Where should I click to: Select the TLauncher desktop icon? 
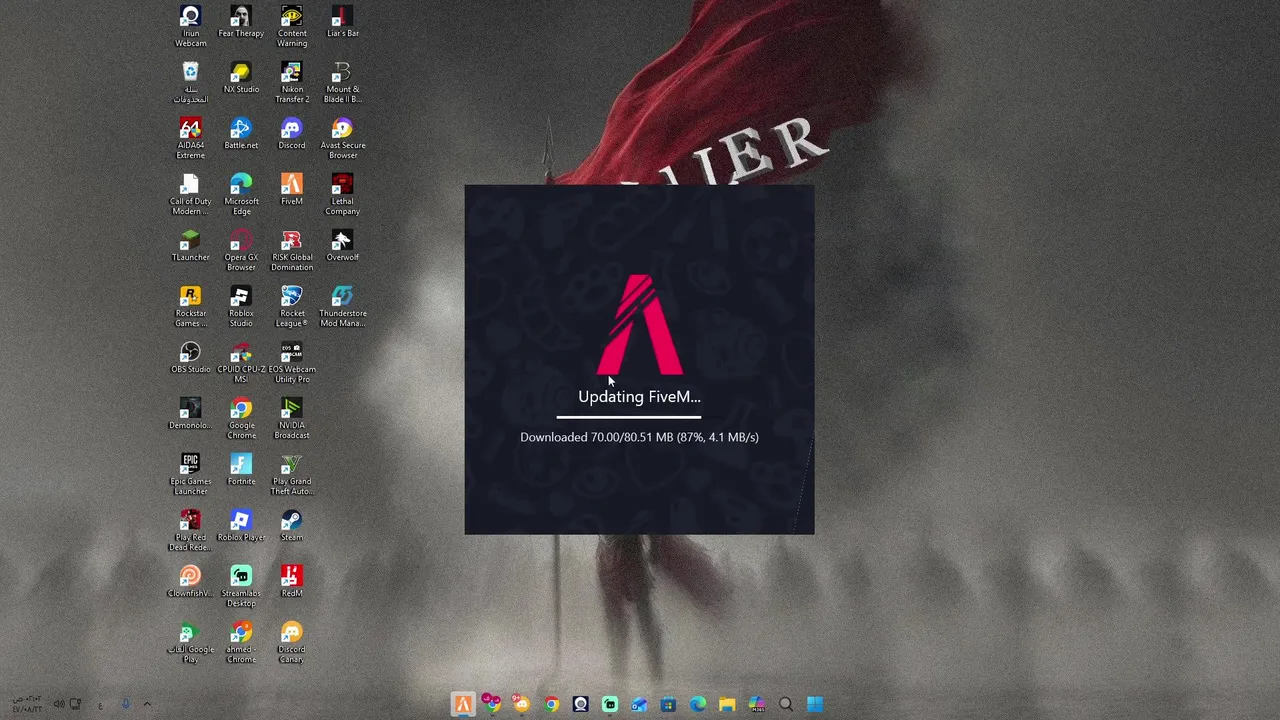click(x=190, y=246)
